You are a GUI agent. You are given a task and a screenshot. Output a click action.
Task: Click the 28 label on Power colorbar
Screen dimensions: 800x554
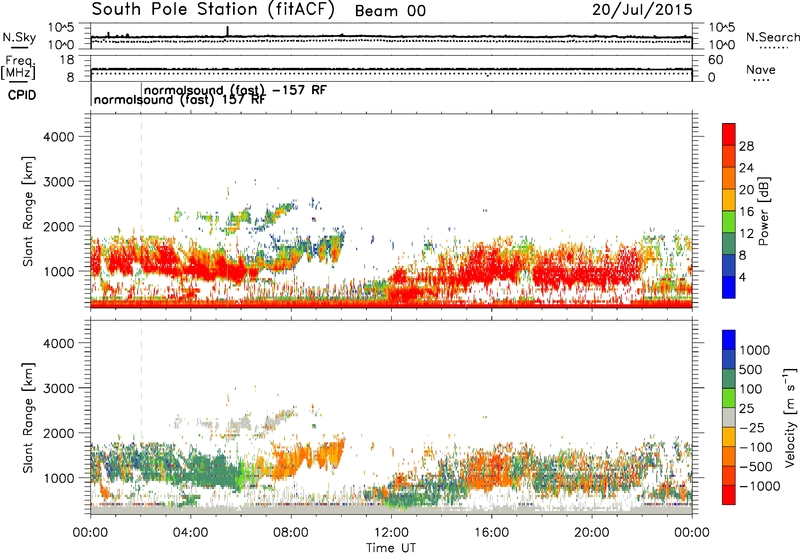click(x=746, y=146)
